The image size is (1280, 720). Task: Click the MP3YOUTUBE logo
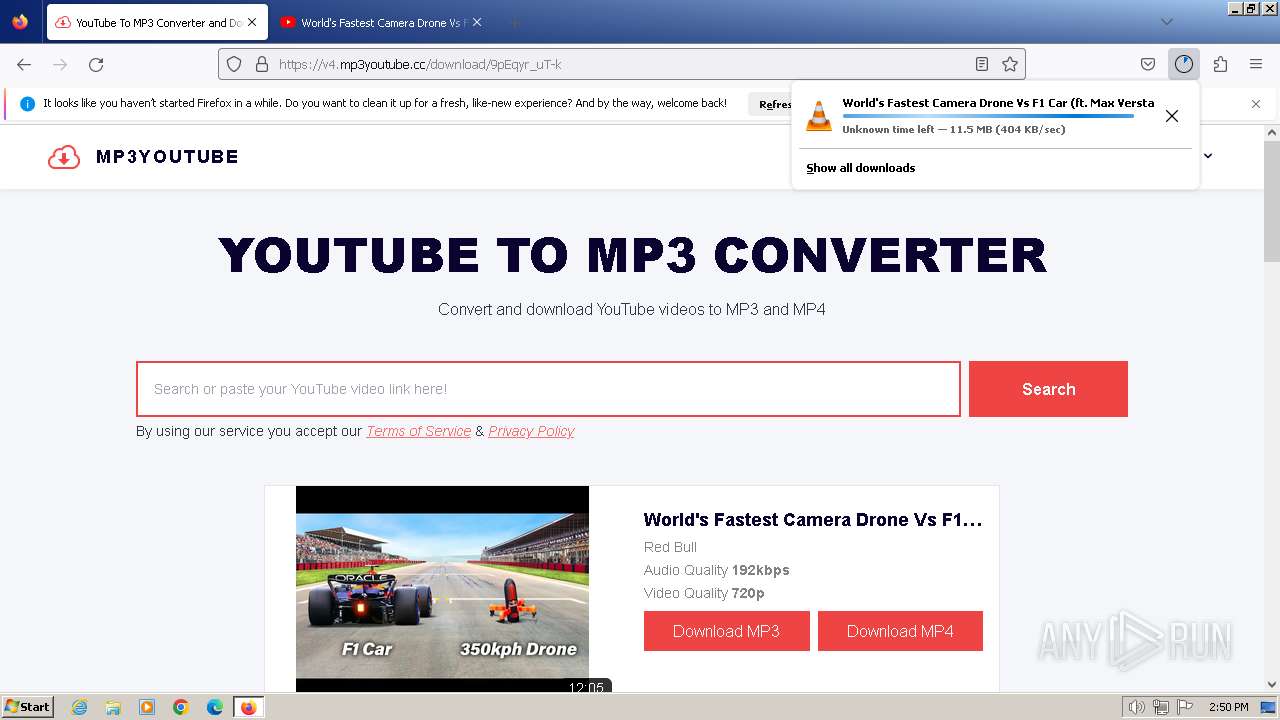[143, 157]
